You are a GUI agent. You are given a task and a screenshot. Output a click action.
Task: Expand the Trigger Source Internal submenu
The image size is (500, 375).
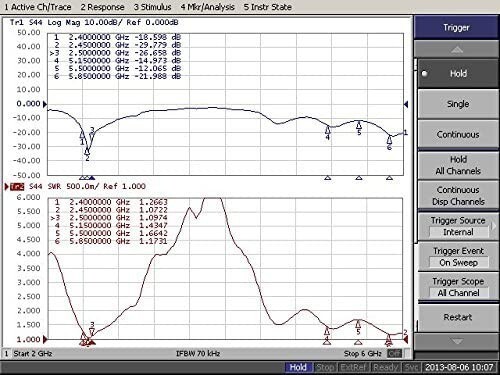coord(458,226)
